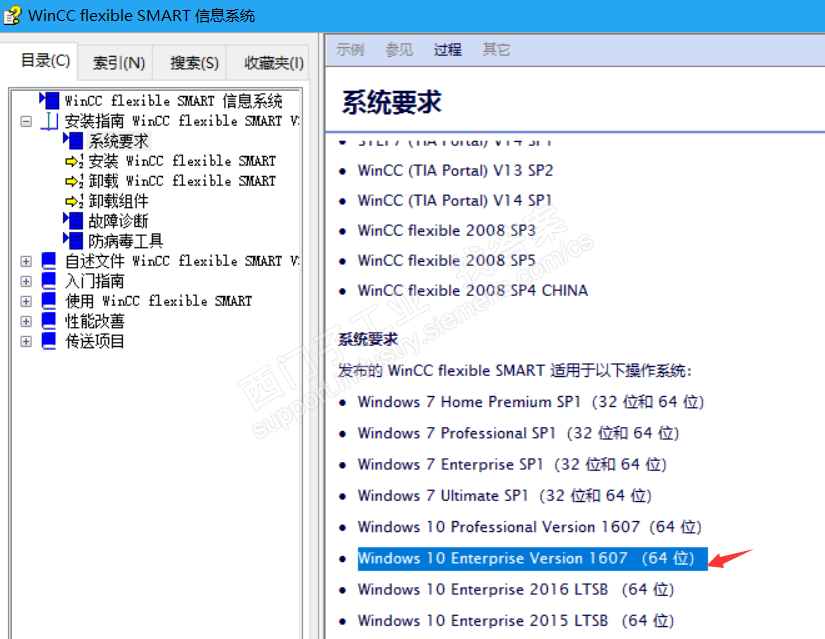The height and width of the screenshot is (639, 825).
Task: Select the 使用 WinCC flexible SMART tree item
Action: pos(158,301)
